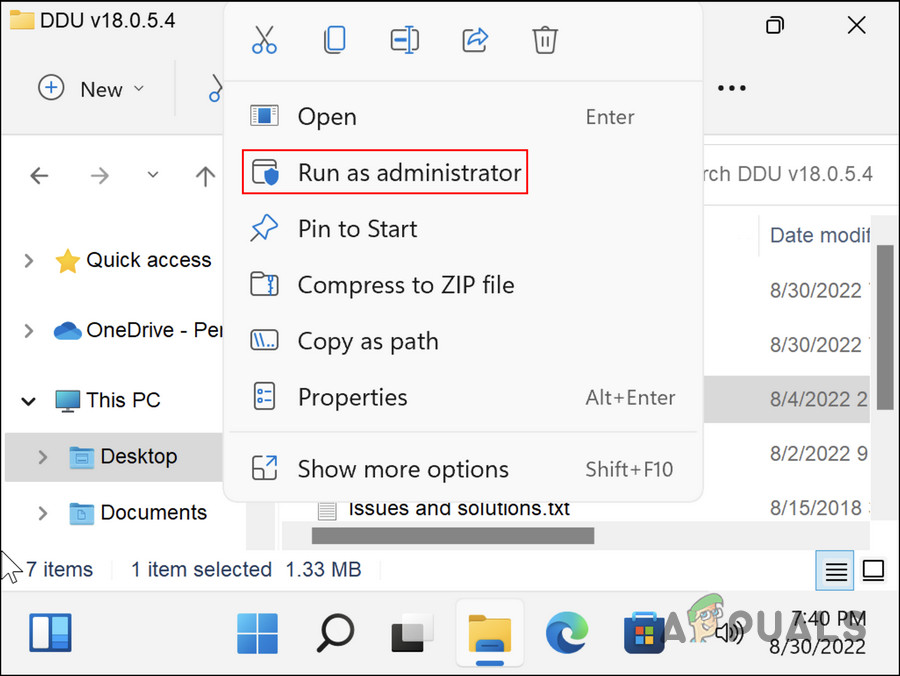Click Show more options entry

[x=402, y=469]
